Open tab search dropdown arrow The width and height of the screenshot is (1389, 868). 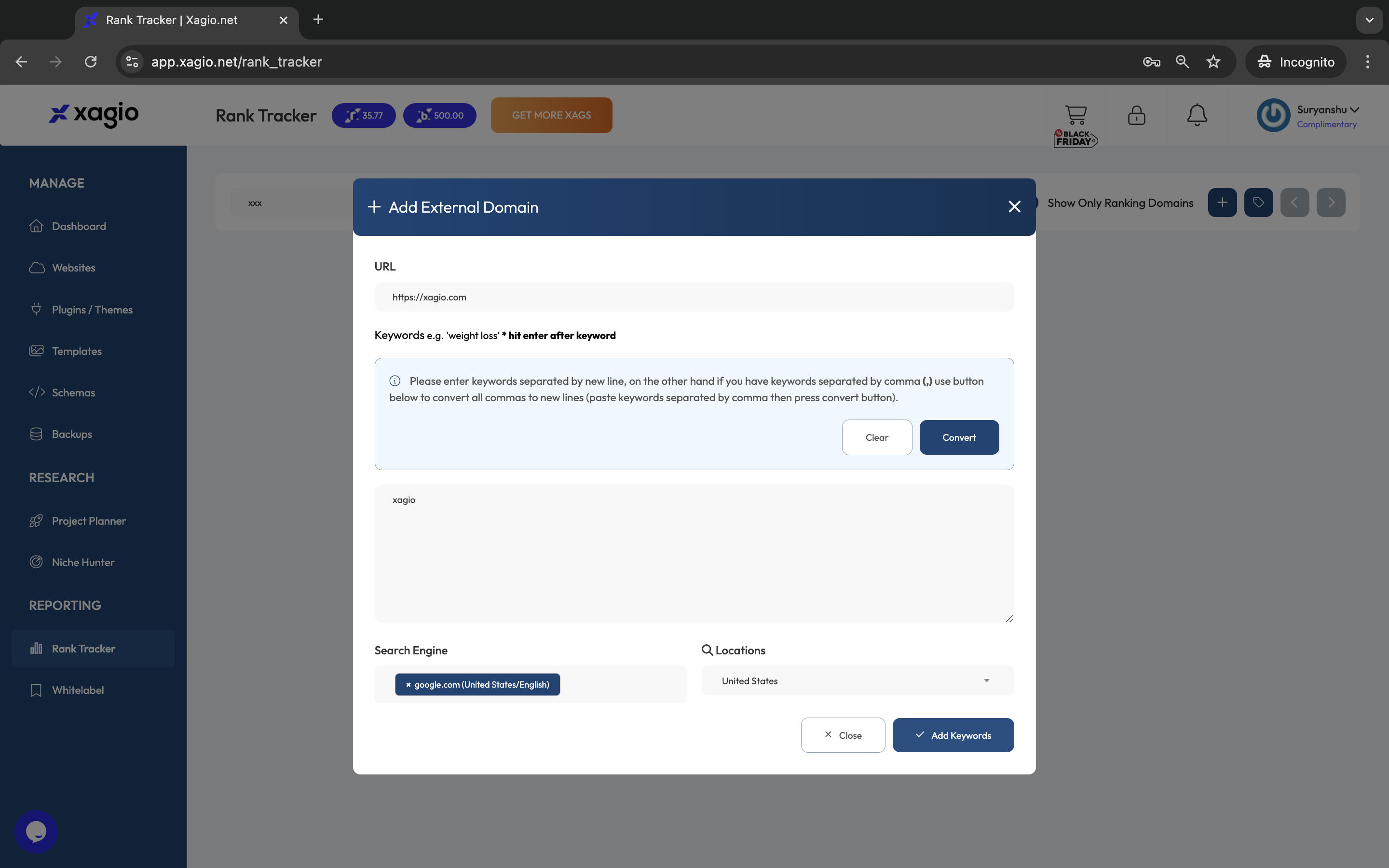coord(1370,20)
